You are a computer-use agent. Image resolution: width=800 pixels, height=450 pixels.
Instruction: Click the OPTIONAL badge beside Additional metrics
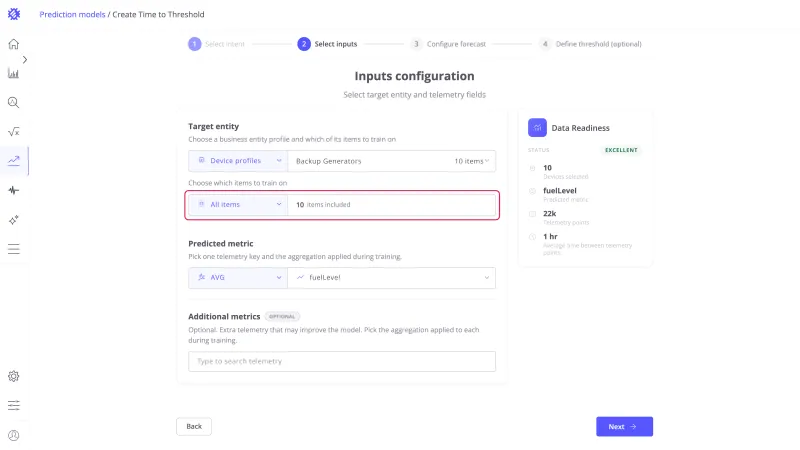(282, 316)
